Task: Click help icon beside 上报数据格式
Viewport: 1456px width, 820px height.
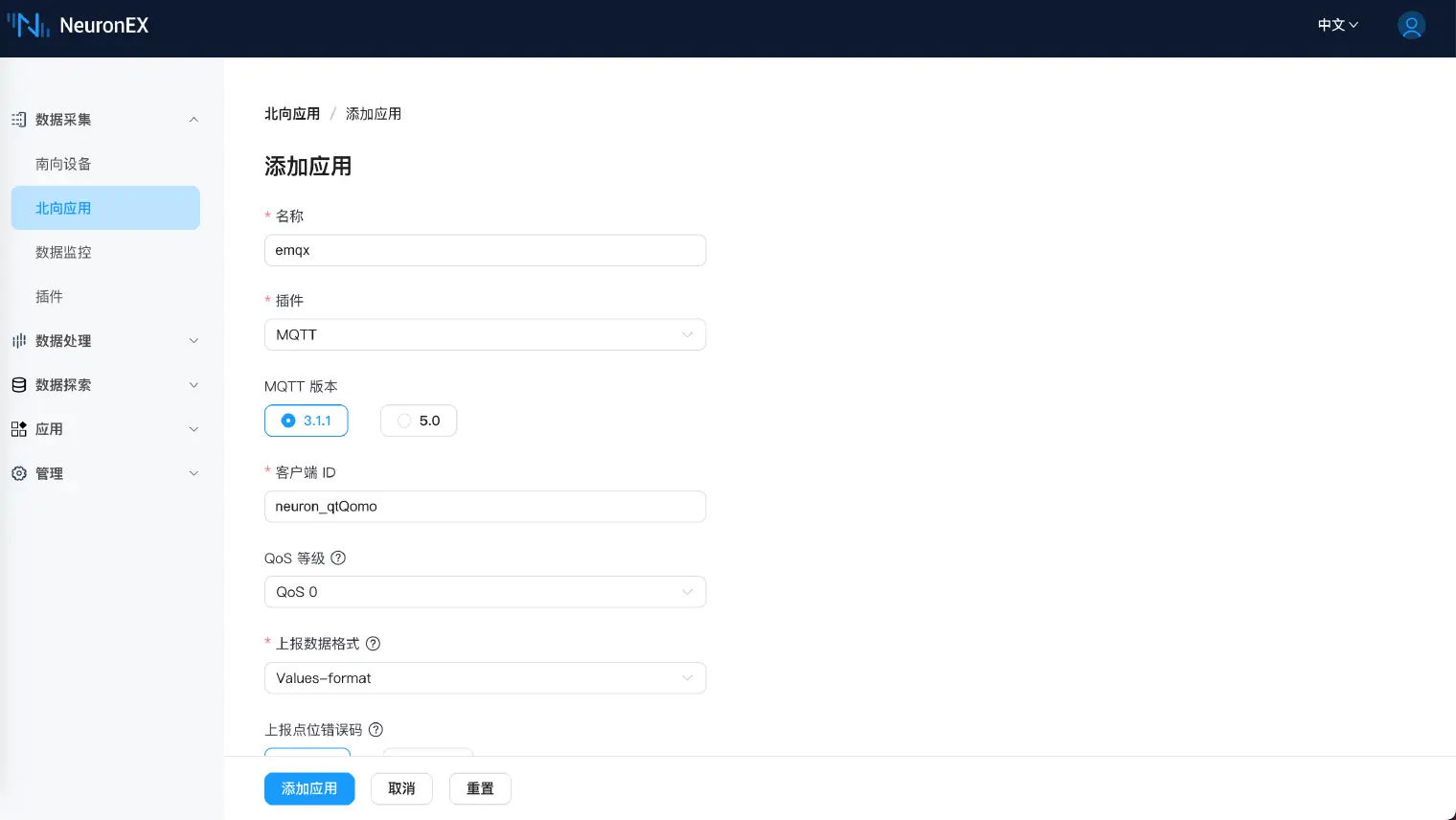Action: coord(374,644)
